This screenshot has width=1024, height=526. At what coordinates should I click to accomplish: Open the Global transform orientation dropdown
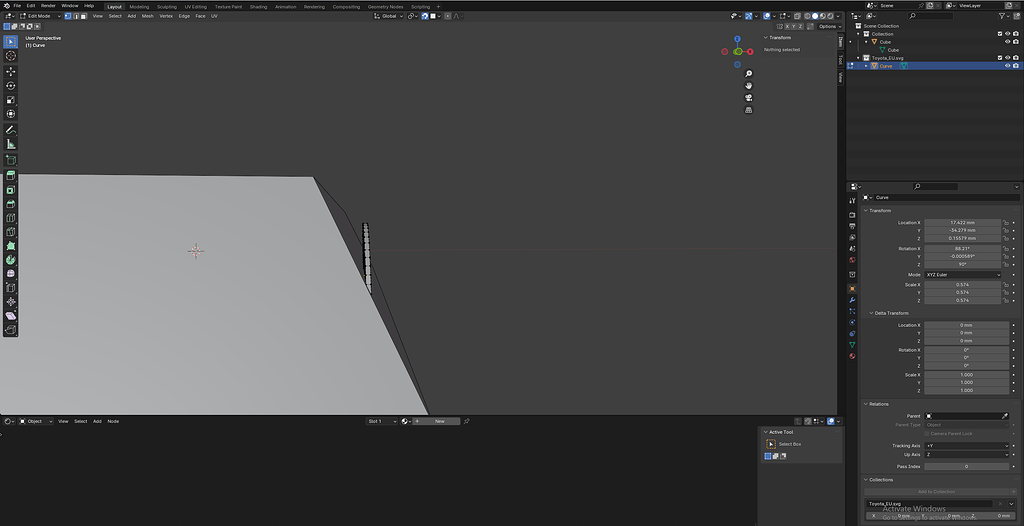tap(389, 16)
